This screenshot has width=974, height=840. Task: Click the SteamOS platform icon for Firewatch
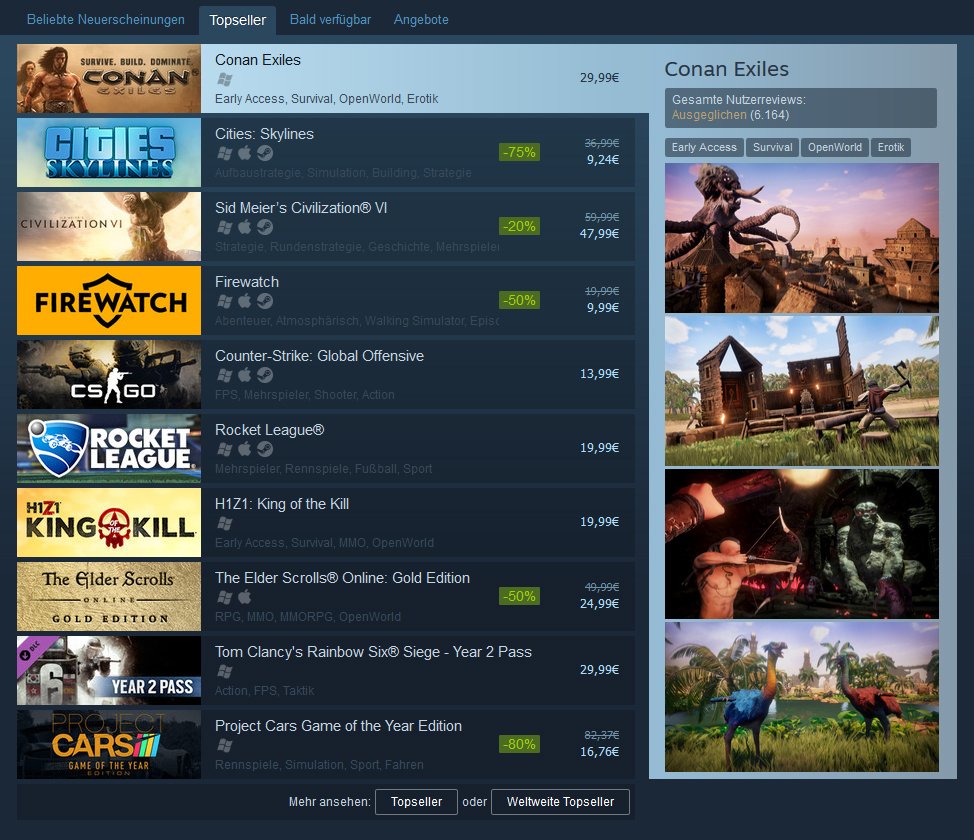265,301
